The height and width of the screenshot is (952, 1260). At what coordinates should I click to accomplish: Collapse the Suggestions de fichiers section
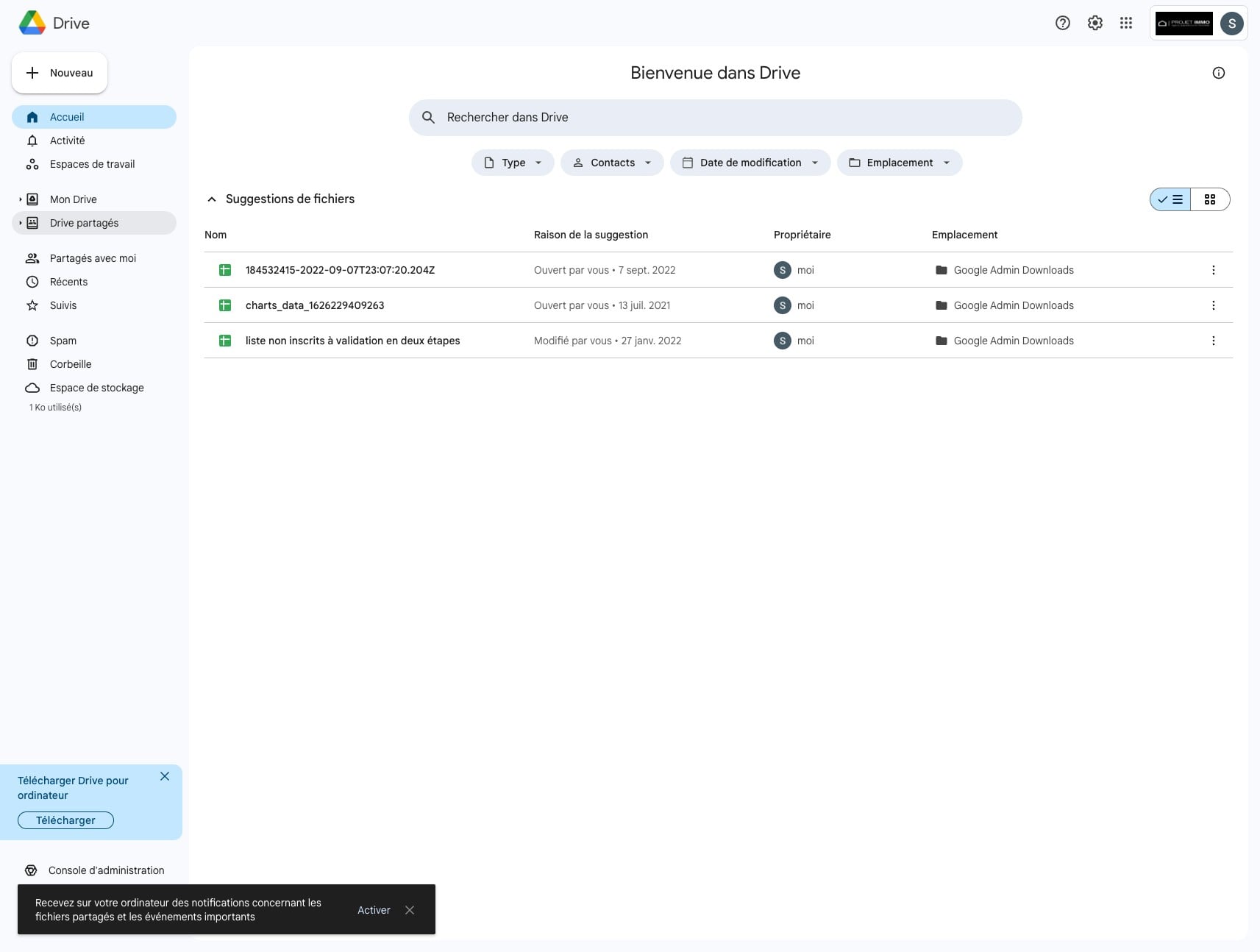212,199
